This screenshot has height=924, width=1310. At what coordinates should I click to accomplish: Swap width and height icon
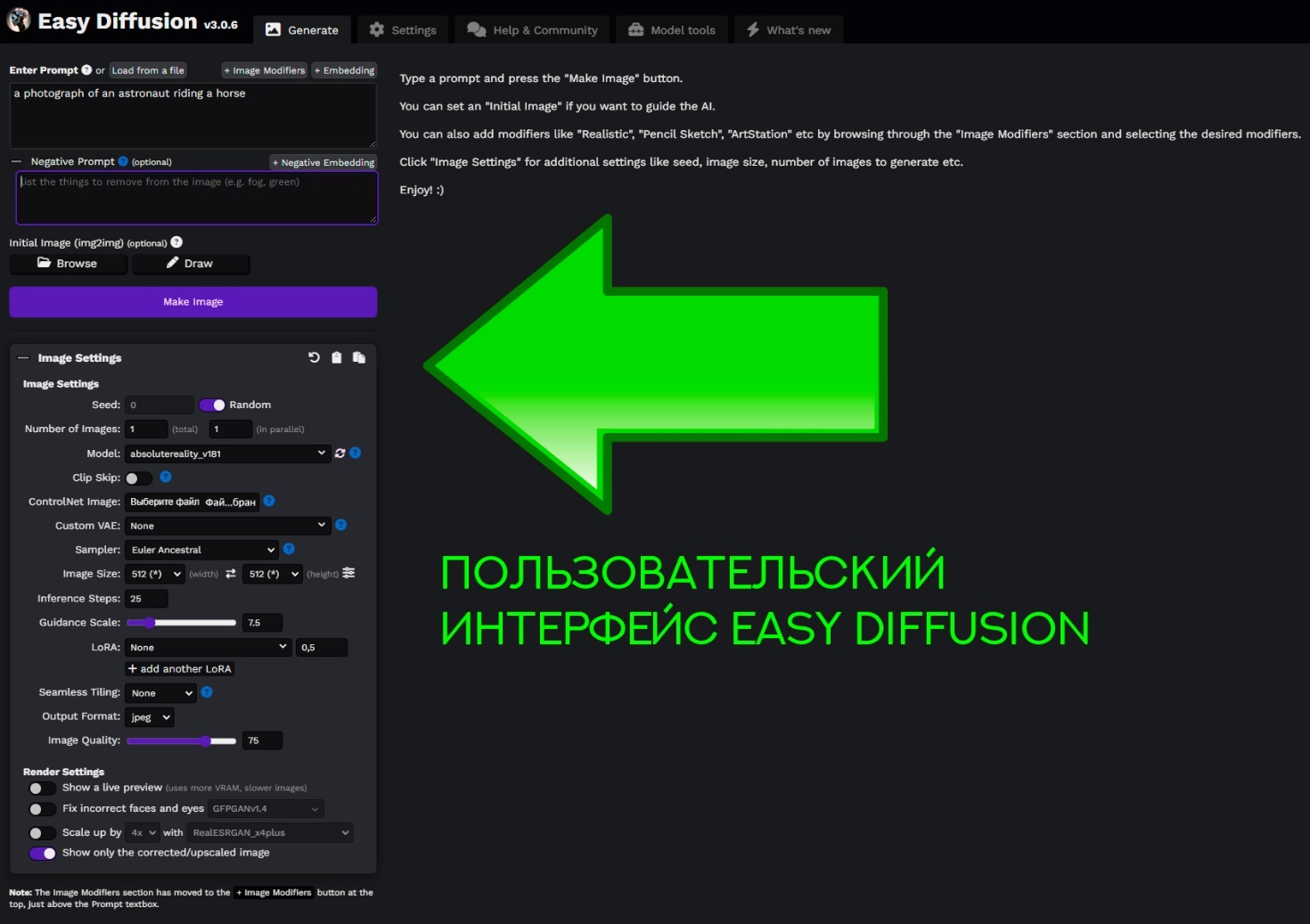[231, 574]
